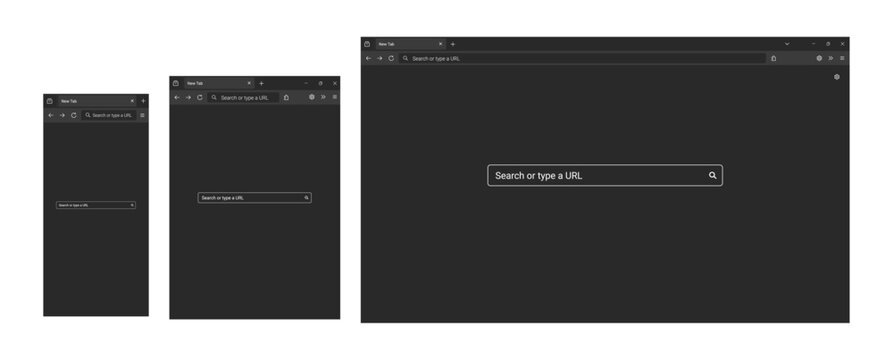Image resolution: width=893 pixels, height=360 pixels.
Task: Restore the medium browser window
Action: (x=321, y=83)
